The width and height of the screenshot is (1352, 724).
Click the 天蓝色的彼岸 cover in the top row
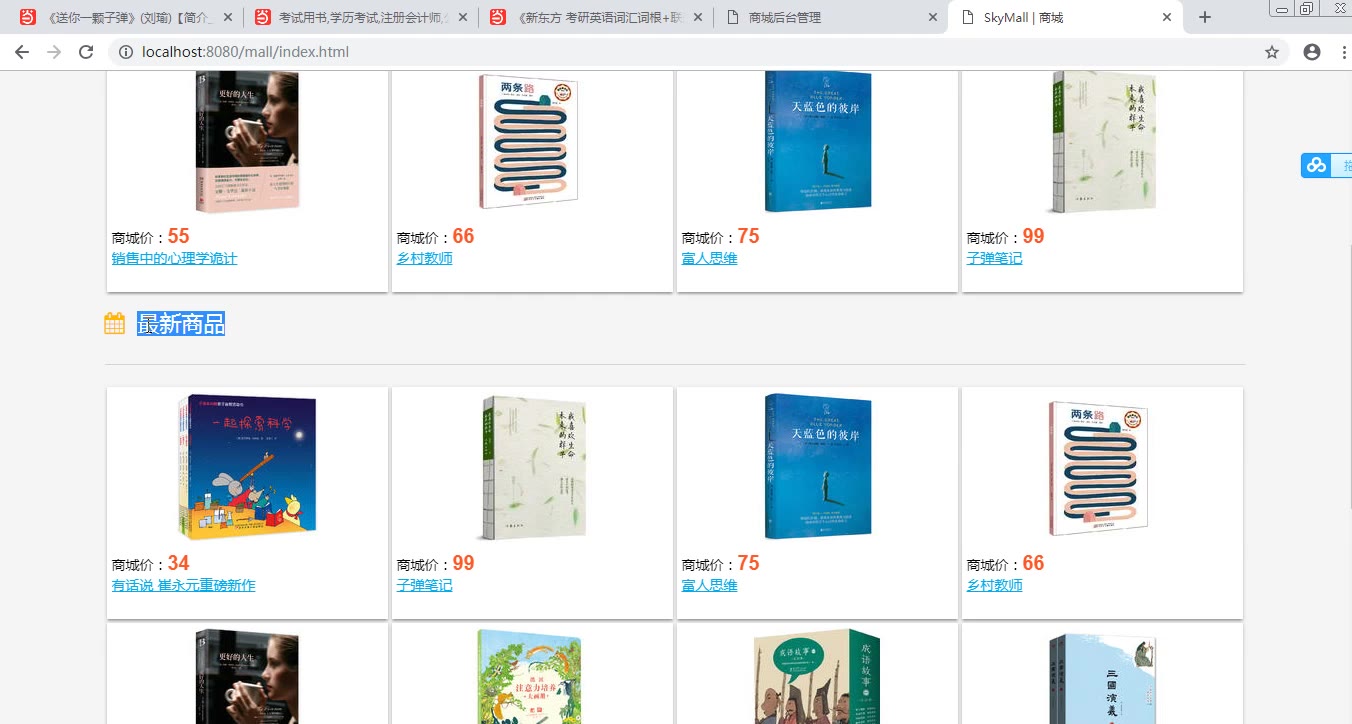coord(818,141)
